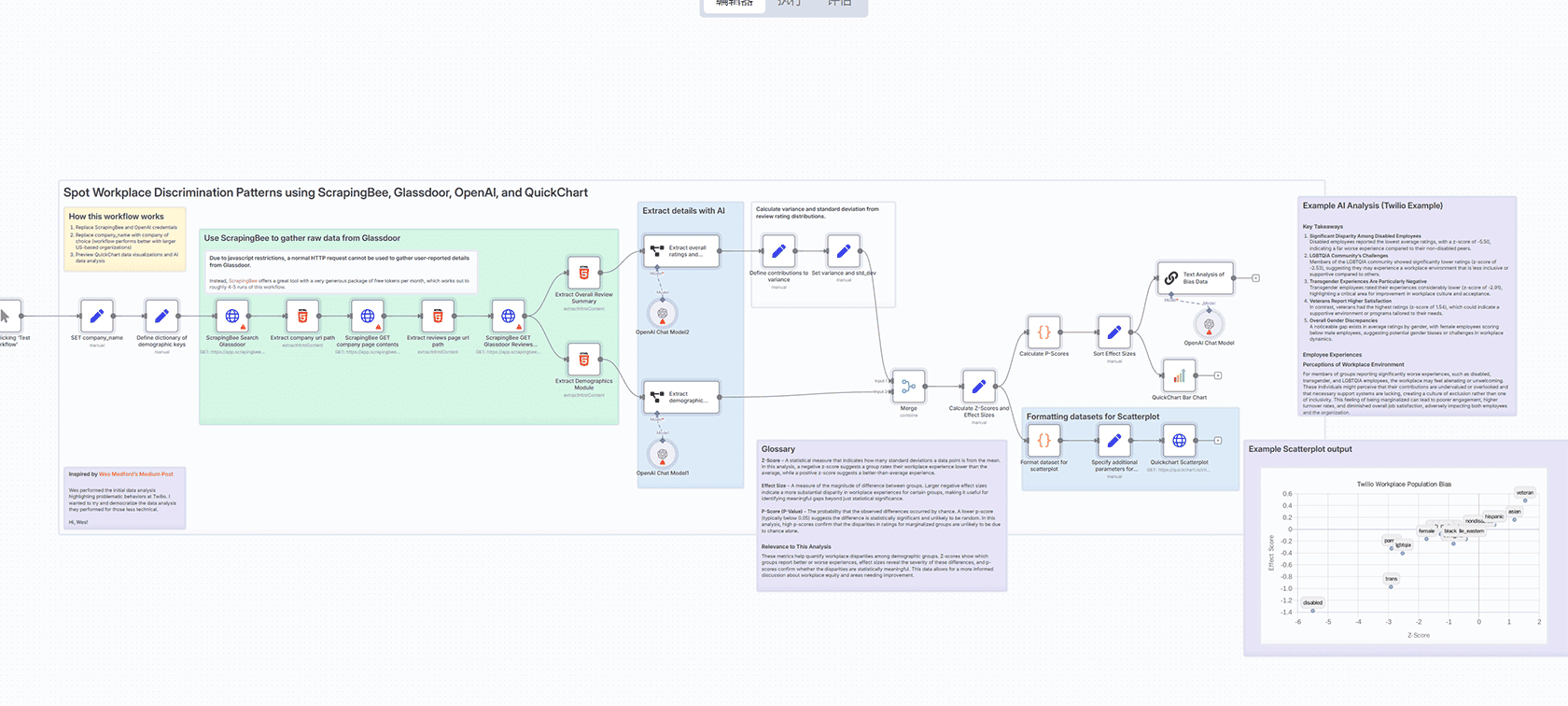1568x706 pixels.
Task: Click the ScrapingBee Search Glassdoor globe node
Action: tap(232, 317)
